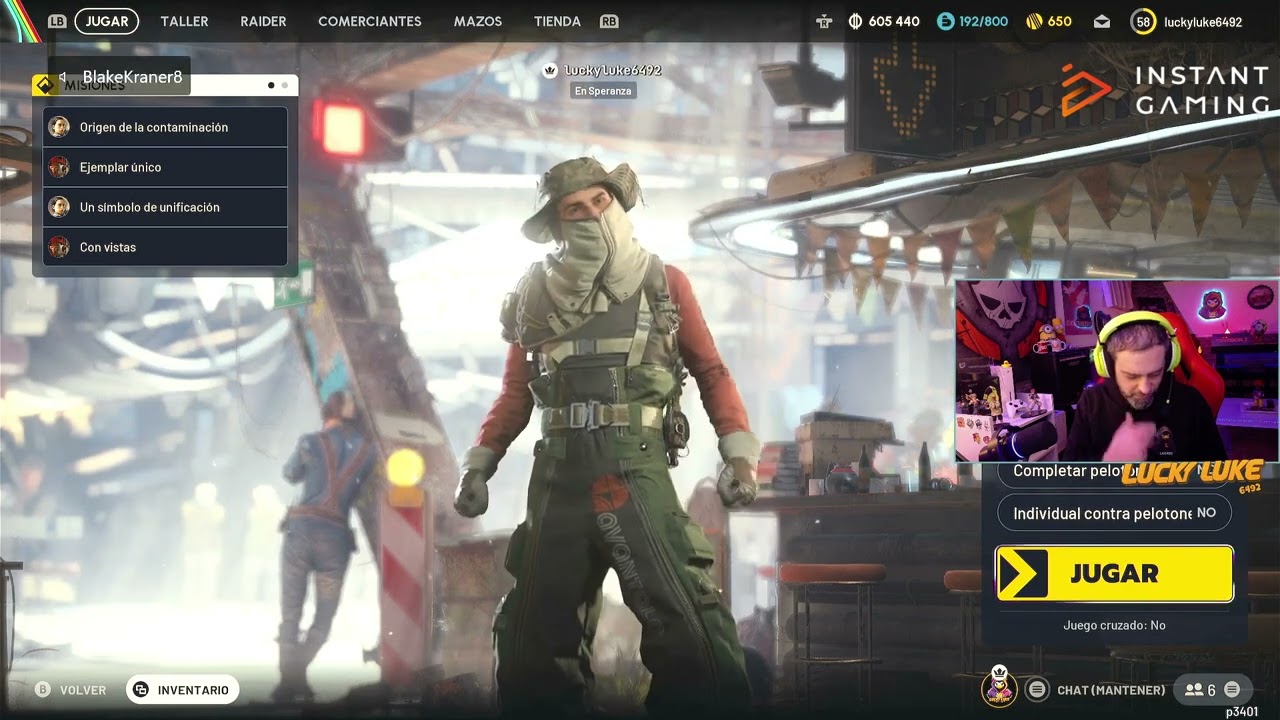This screenshot has height=720, width=1280.
Task: Click the speaker icon beside BlakeKraner8
Action: (64, 77)
